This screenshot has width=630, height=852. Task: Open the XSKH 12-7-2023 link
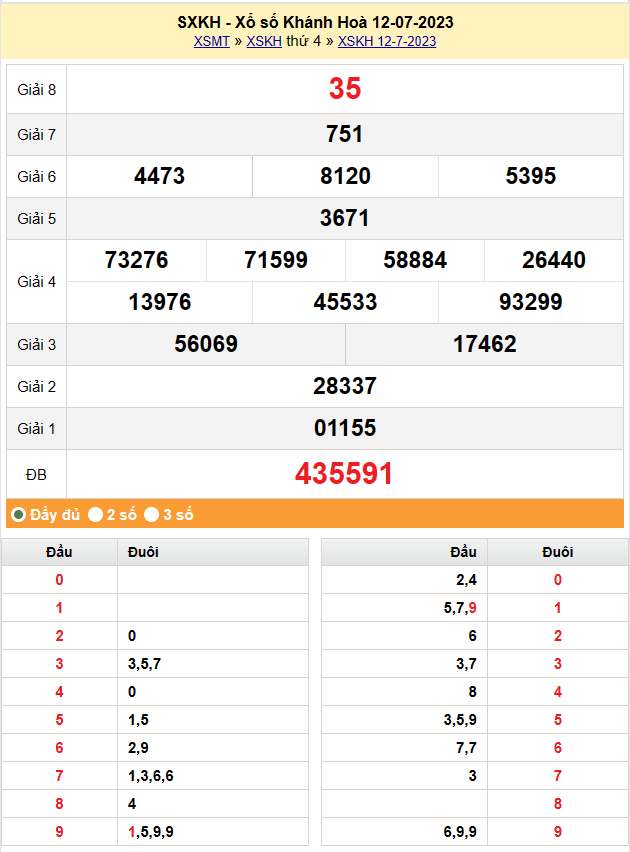(x=387, y=41)
